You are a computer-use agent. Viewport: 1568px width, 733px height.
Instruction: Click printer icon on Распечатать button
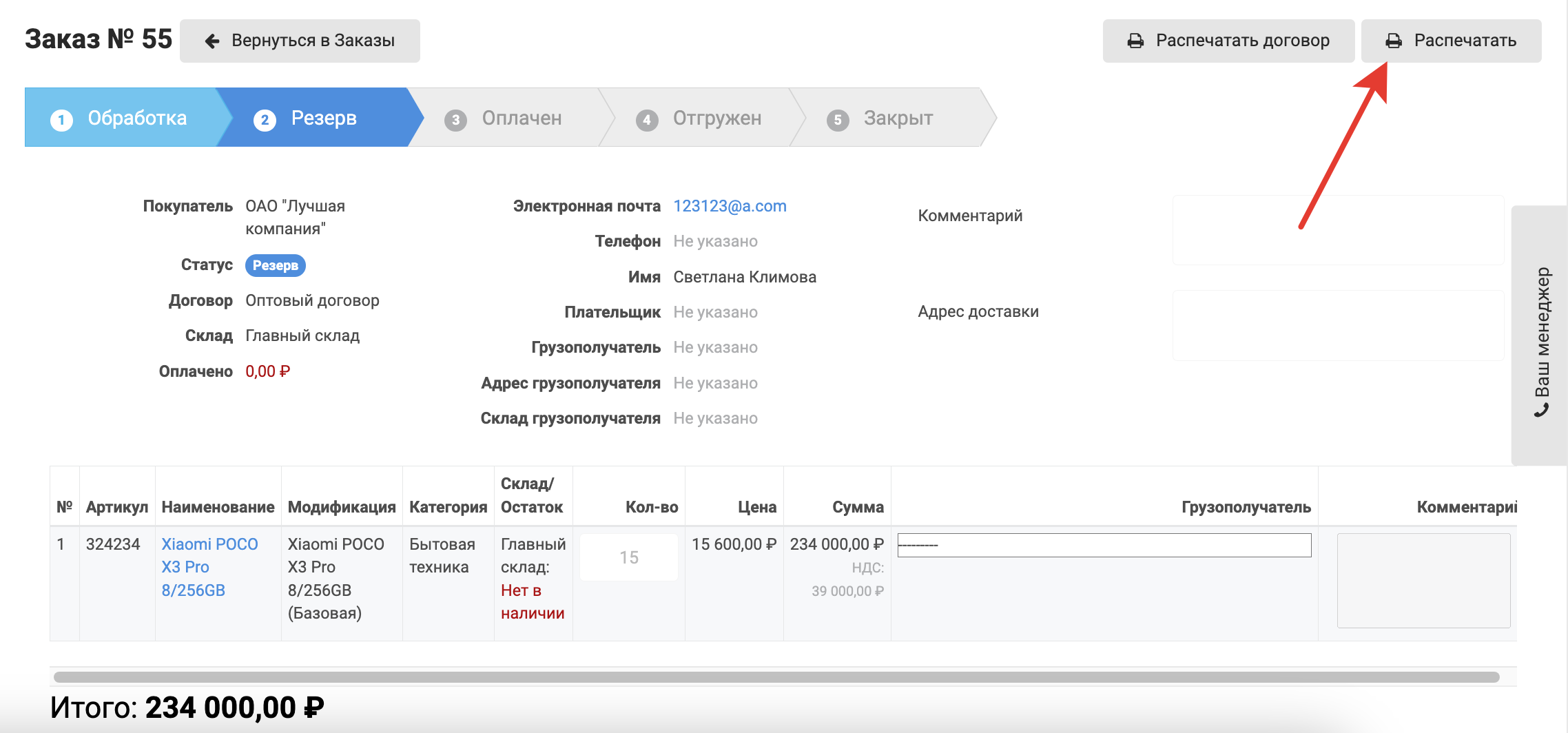click(x=1394, y=41)
